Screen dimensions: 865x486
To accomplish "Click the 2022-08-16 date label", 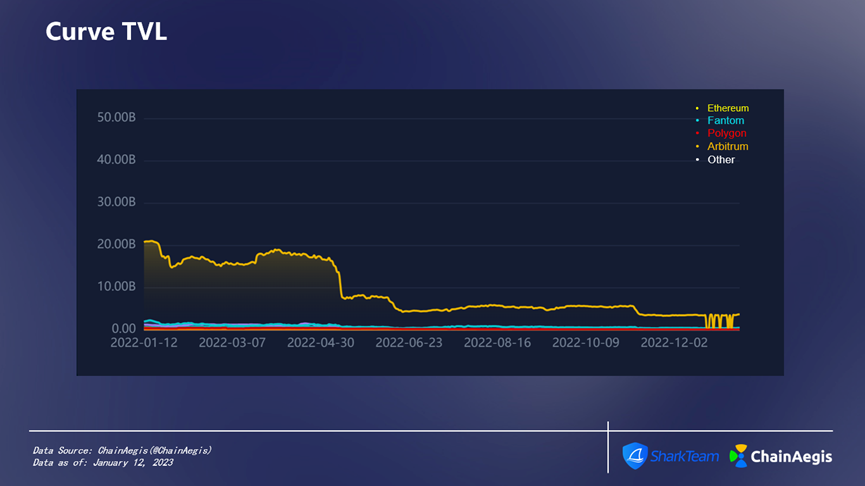I will pos(497,343).
